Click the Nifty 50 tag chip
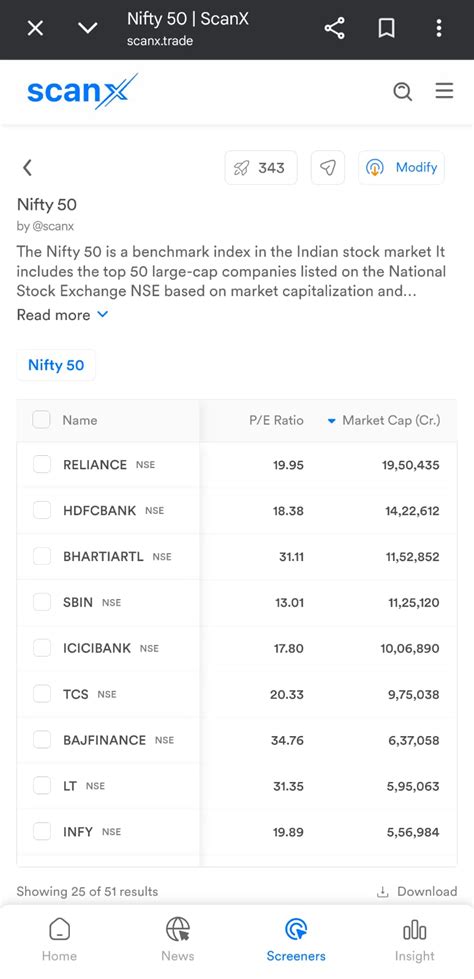The height and width of the screenshot is (979, 474). pos(56,365)
